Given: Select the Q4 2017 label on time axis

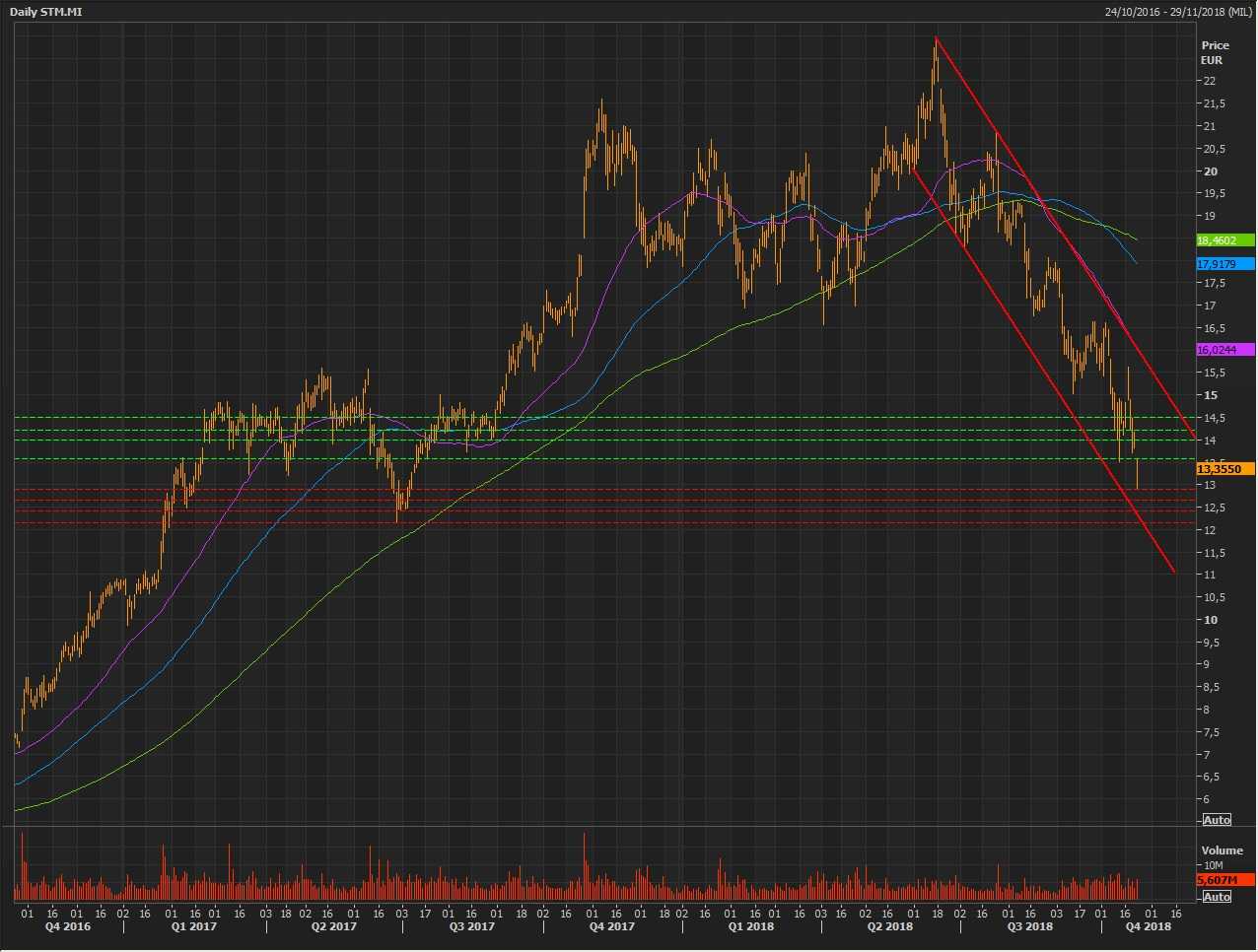Looking at the screenshot, I should 611,926.
